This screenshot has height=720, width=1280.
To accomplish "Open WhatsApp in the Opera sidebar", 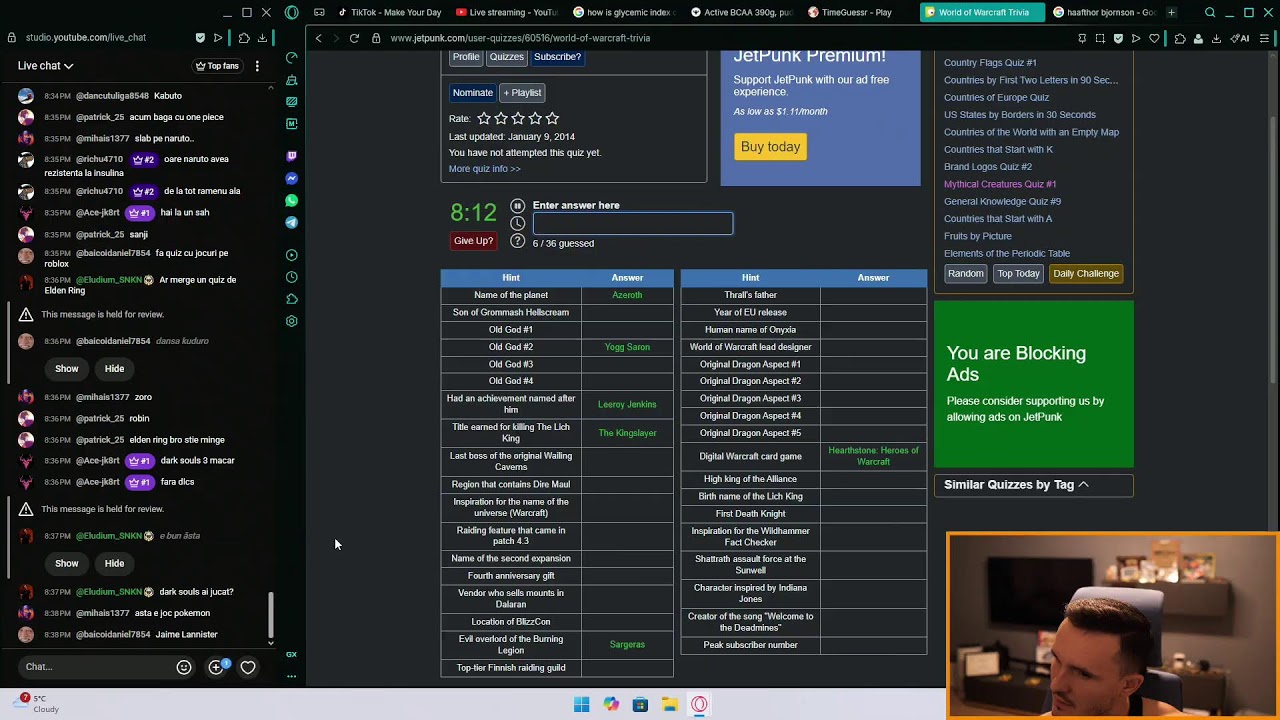I will click(x=291, y=200).
